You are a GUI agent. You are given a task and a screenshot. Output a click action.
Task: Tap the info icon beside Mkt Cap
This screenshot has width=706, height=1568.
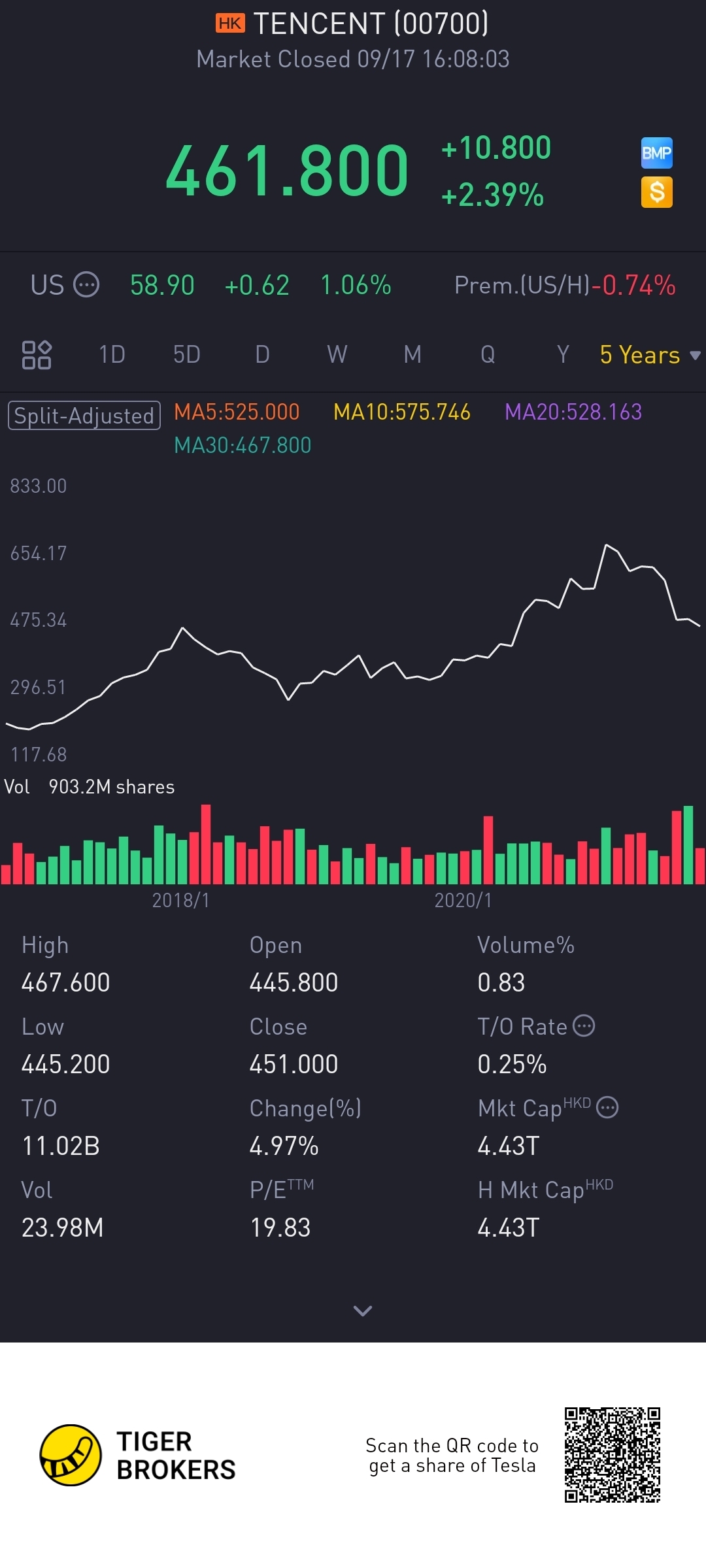(x=608, y=1107)
